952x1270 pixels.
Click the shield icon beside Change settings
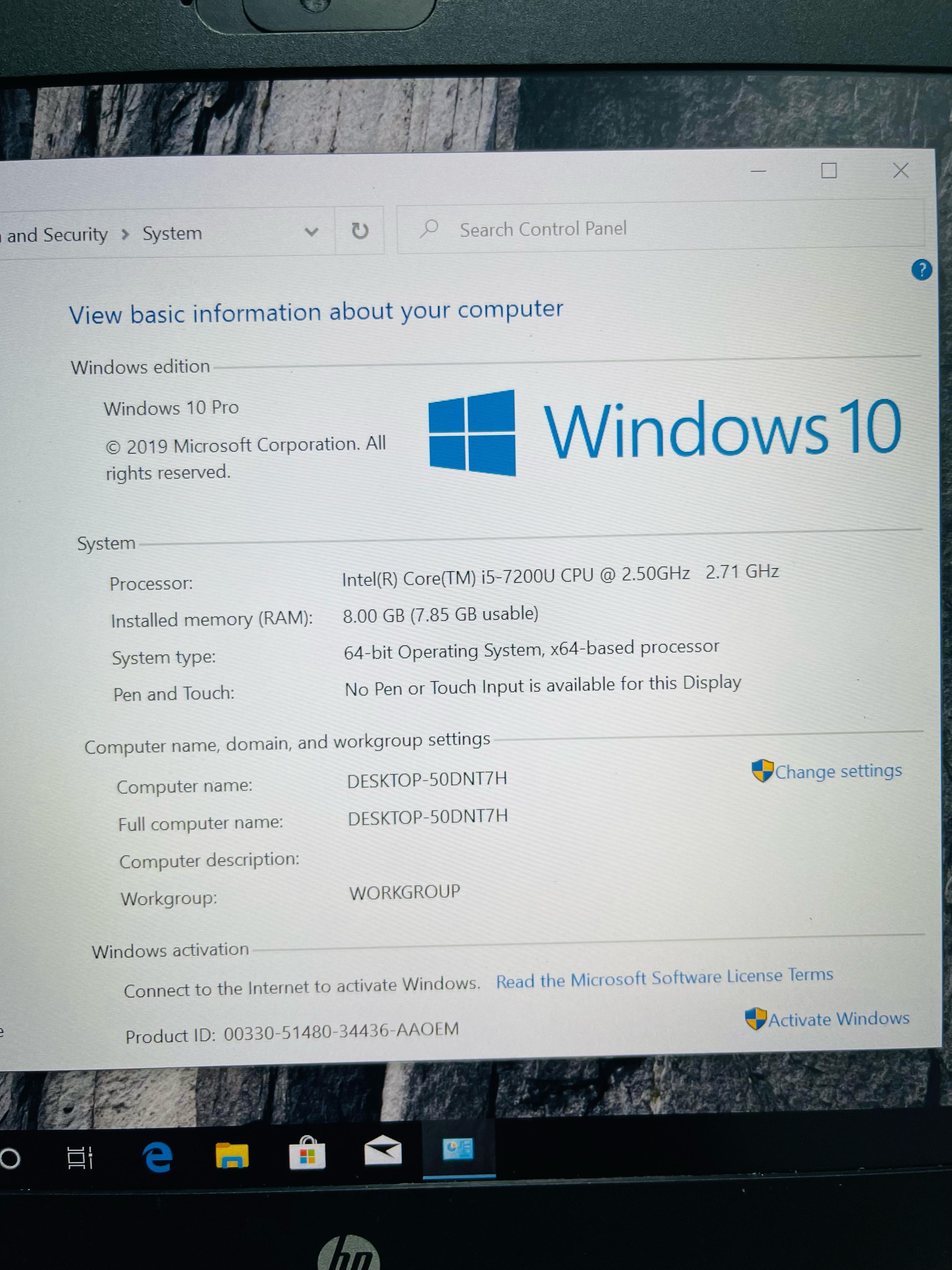click(x=762, y=770)
